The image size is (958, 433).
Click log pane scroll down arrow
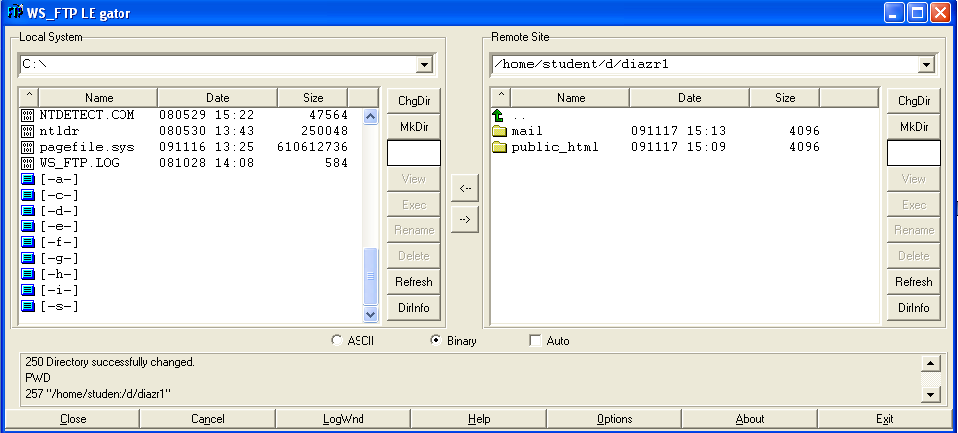[930, 395]
